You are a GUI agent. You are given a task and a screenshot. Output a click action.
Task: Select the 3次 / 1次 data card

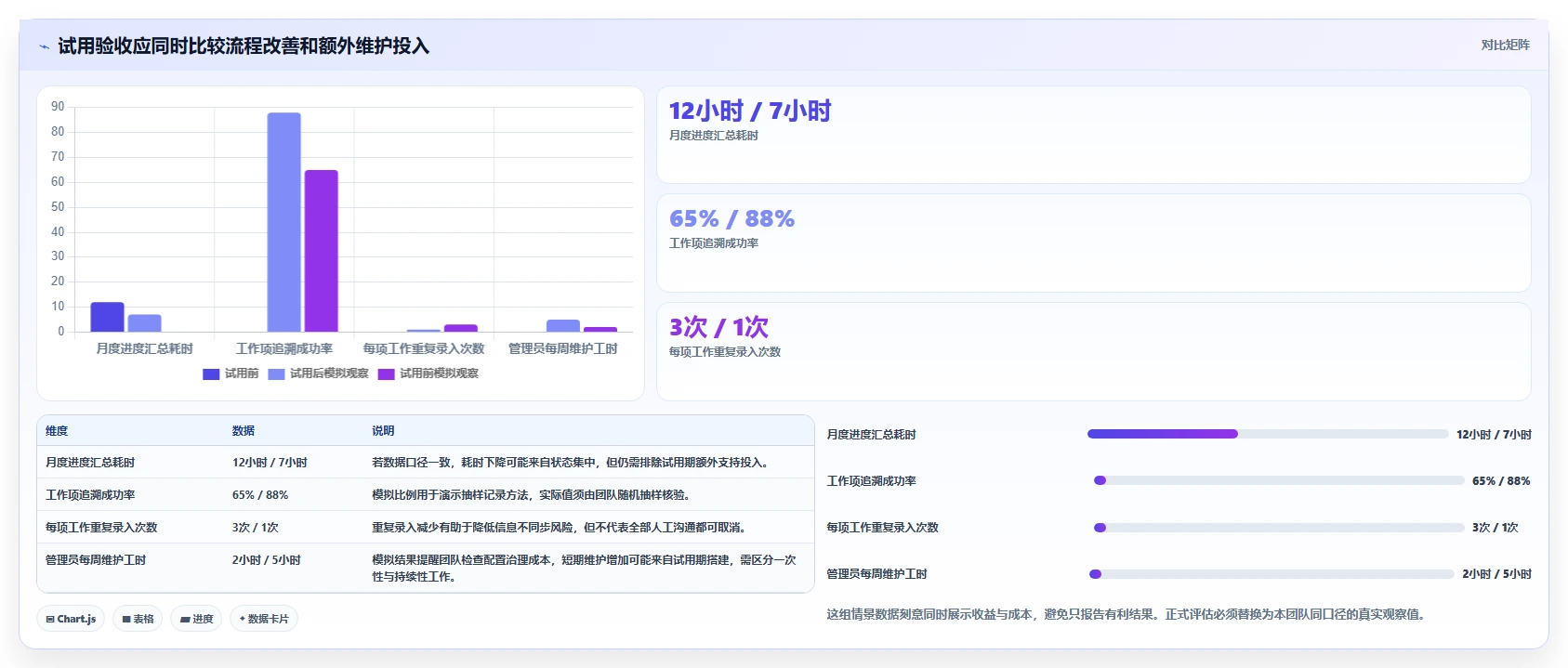pos(1093,351)
